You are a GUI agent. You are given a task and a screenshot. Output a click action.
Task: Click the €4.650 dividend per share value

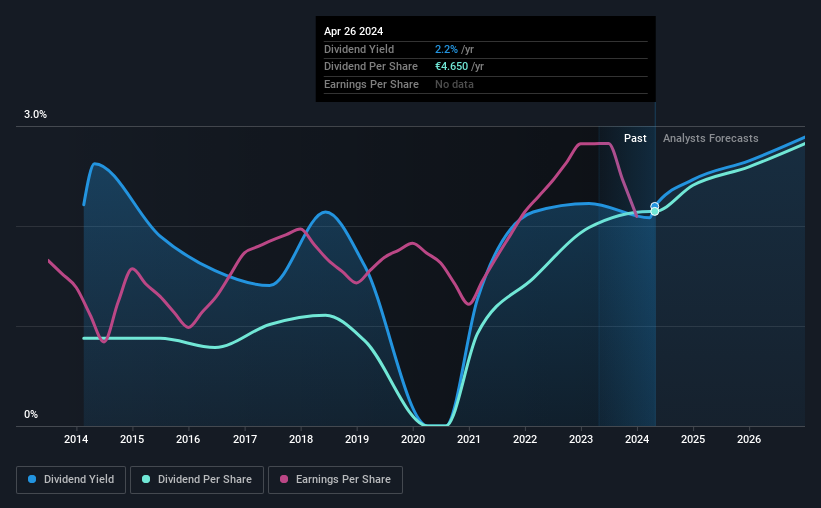(451, 67)
